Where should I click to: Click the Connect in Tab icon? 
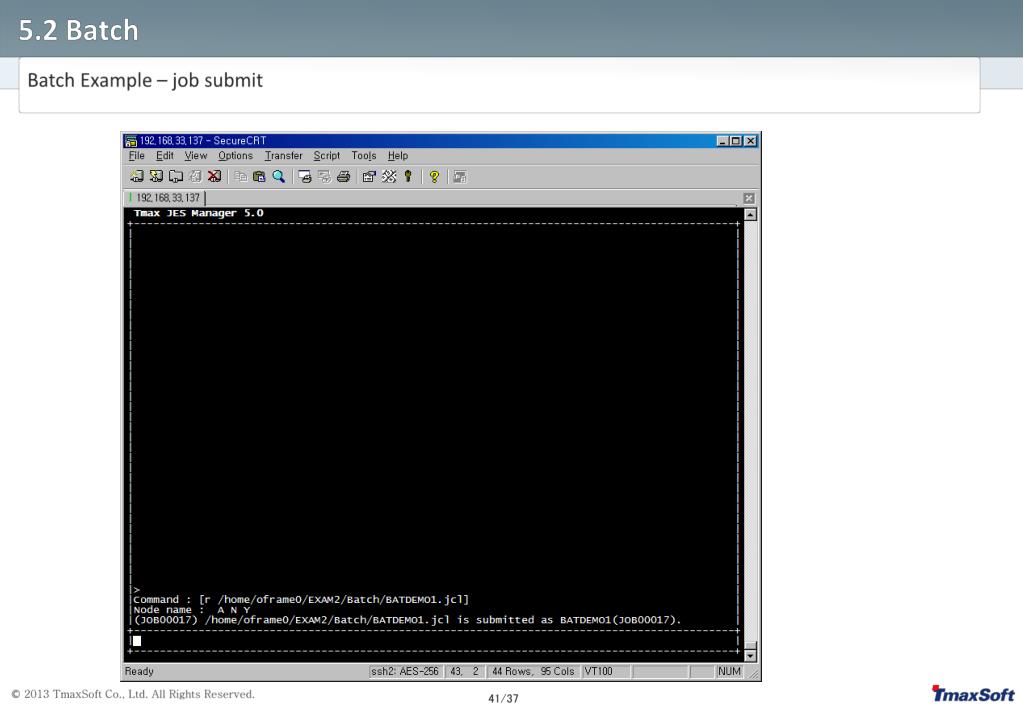pyautogui.click(x=176, y=176)
